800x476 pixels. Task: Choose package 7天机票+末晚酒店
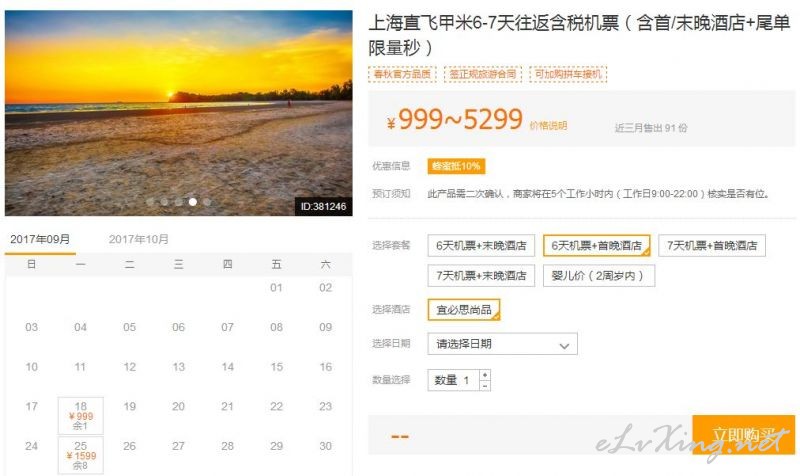[x=481, y=275]
